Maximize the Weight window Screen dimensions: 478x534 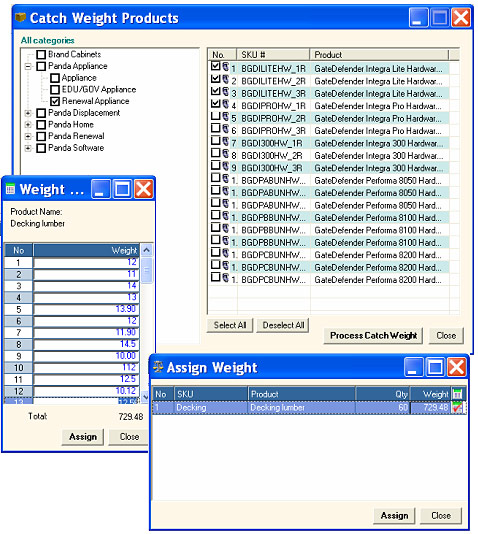point(122,189)
